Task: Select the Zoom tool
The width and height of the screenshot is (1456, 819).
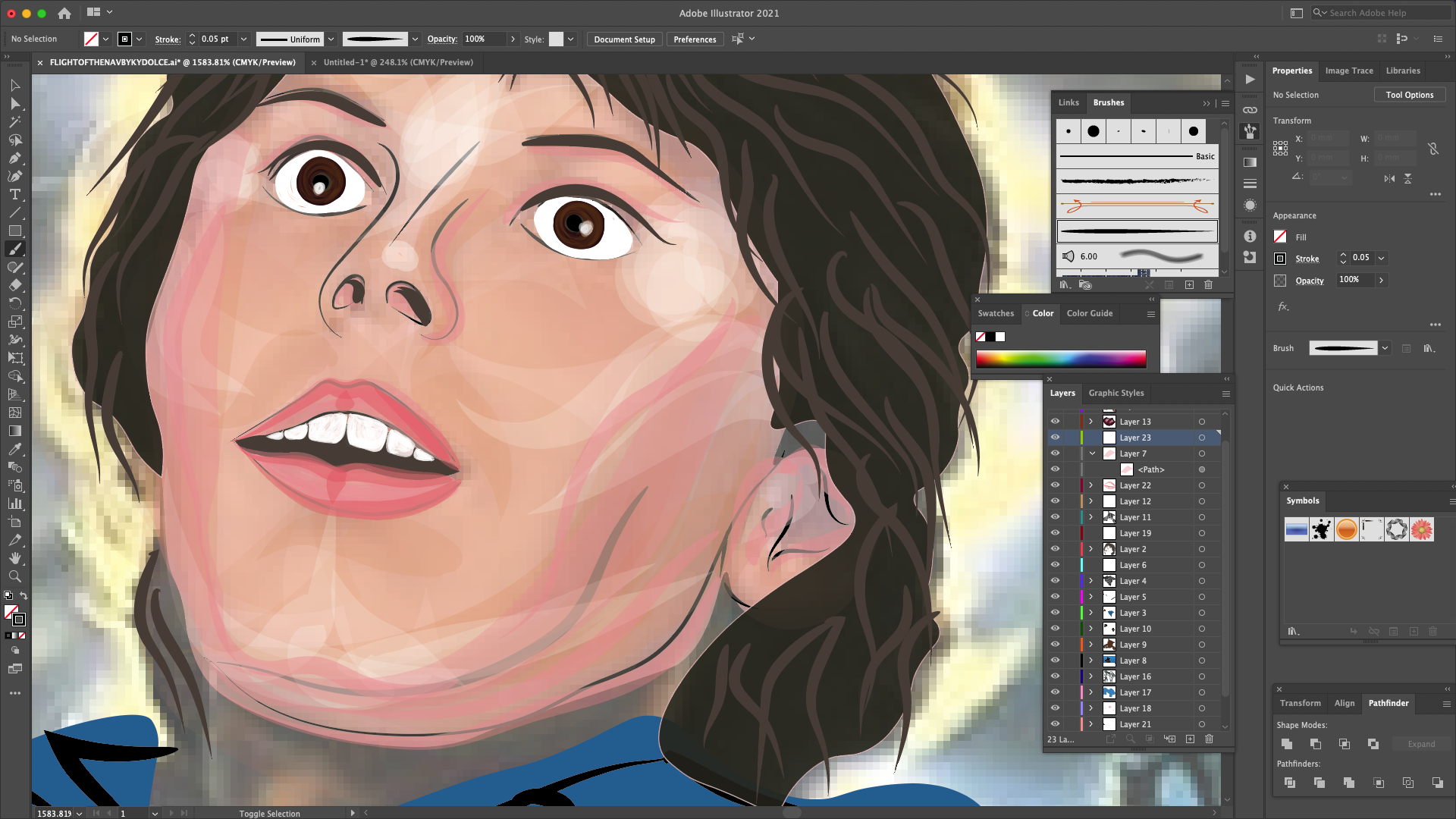Action: 14,576
